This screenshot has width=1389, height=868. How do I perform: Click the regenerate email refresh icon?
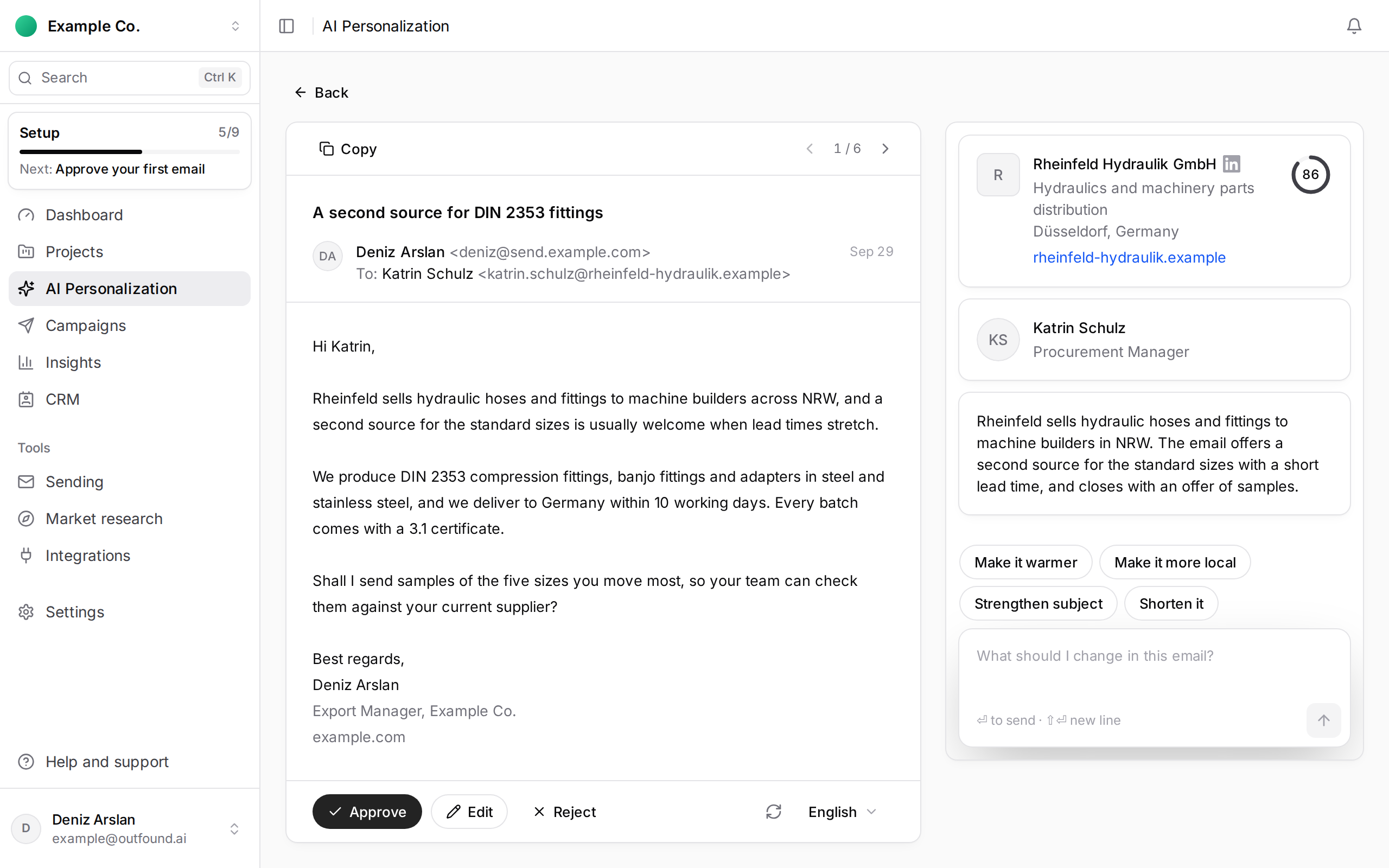773,811
